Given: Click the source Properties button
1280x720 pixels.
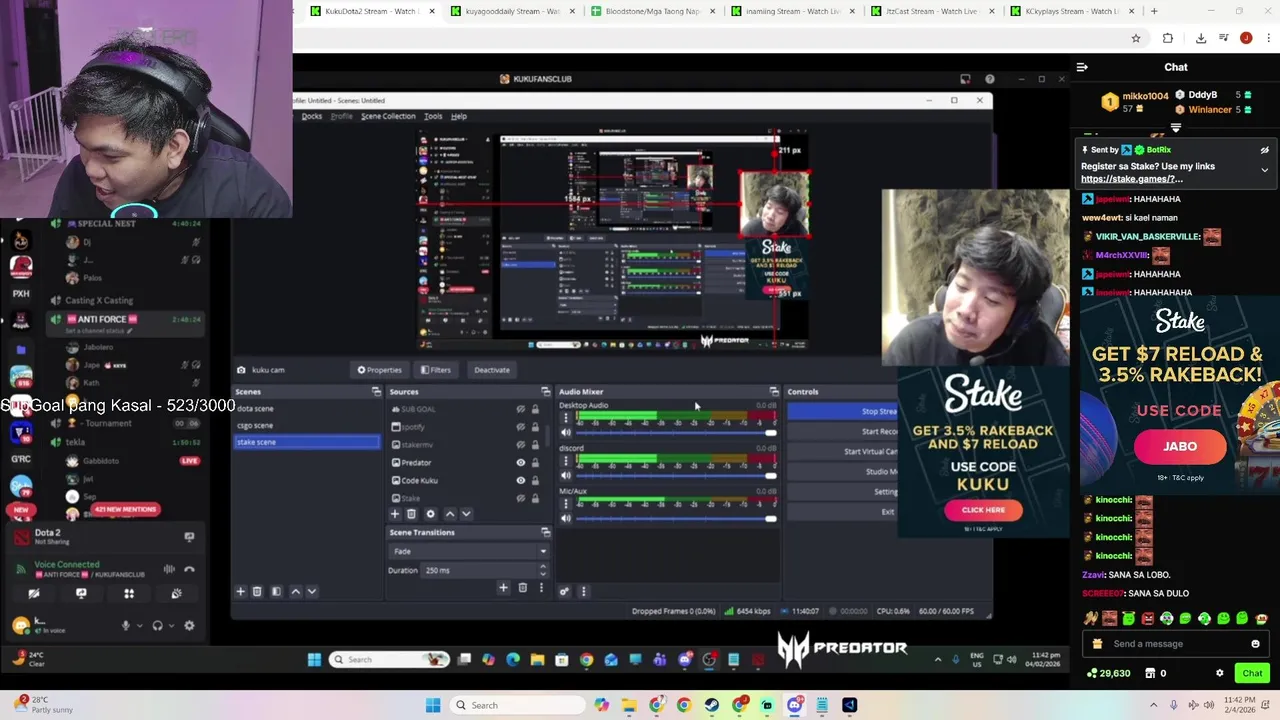Looking at the screenshot, I should point(380,370).
